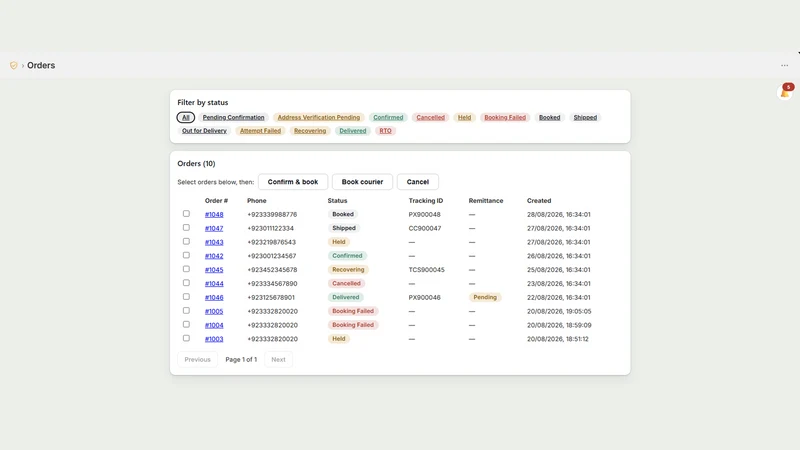Click the Orders breadcrumb title
Screen dimensions: 800x450
click(41, 65)
